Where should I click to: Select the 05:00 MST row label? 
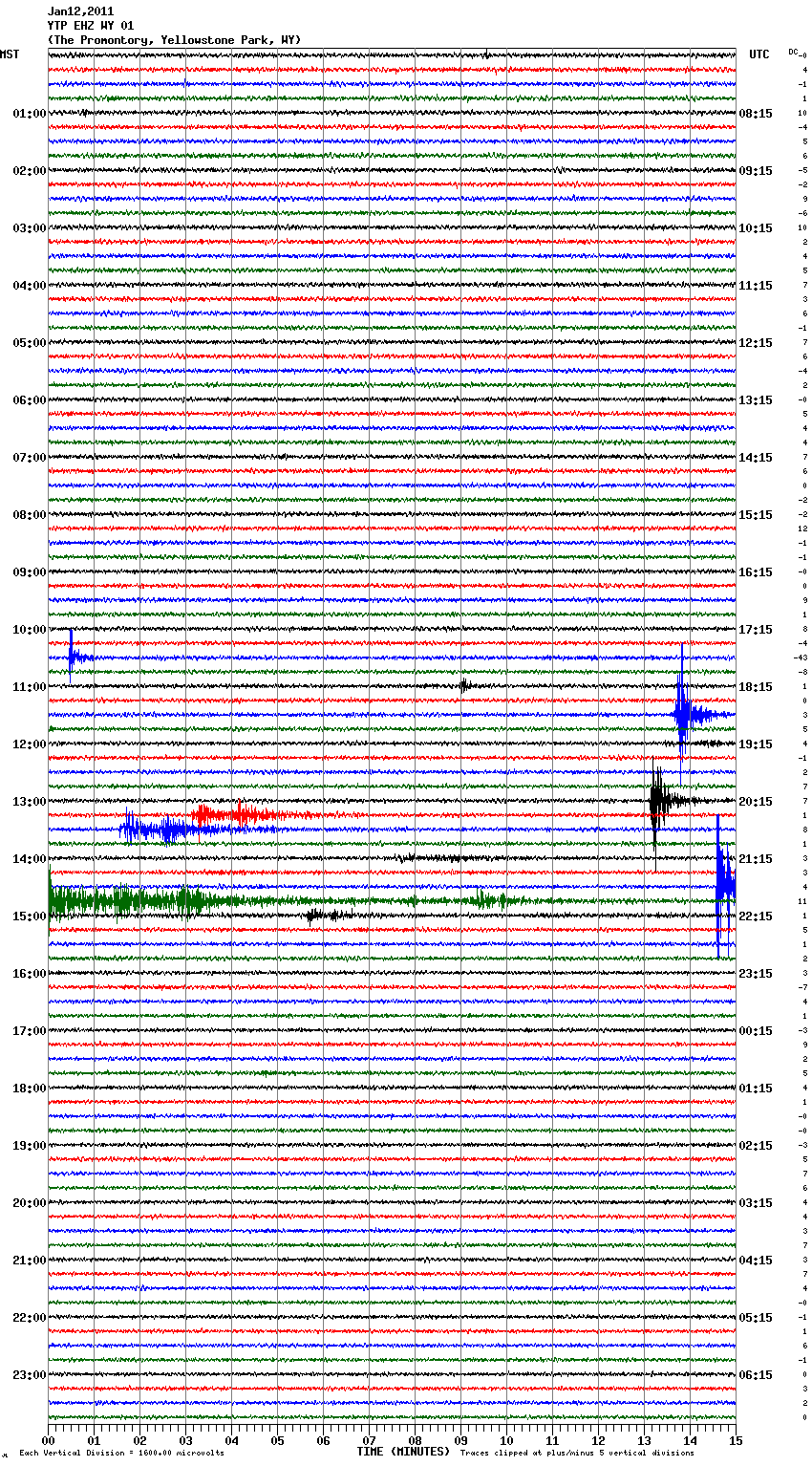[29, 343]
